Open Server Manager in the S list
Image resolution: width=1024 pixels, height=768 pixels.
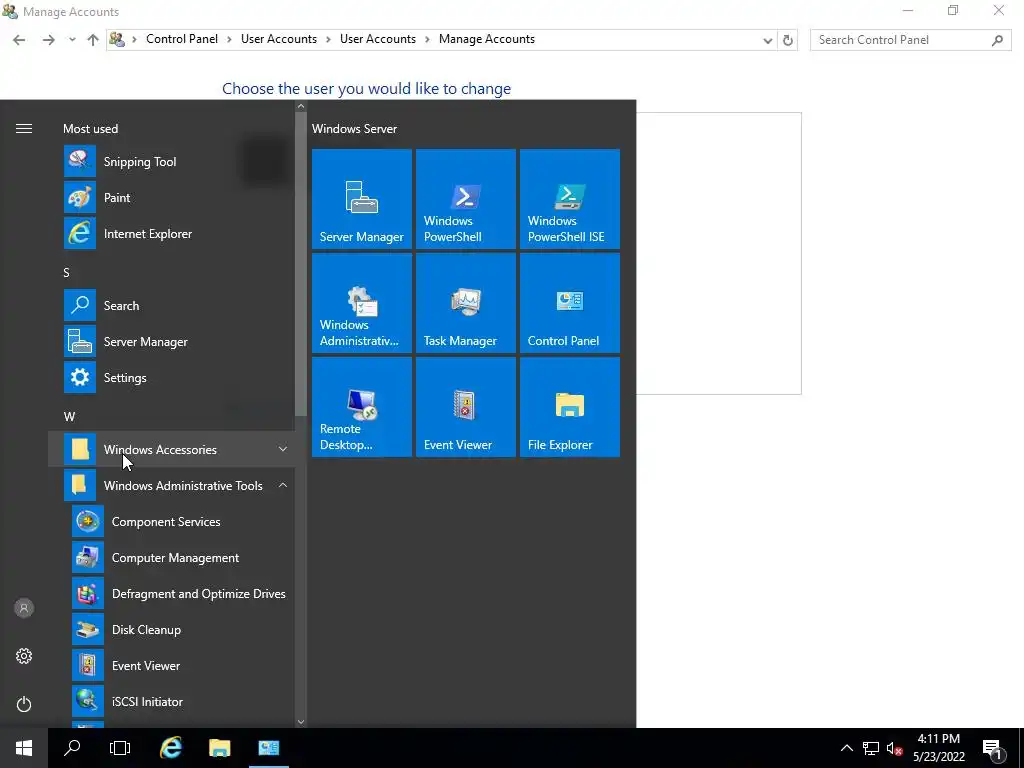pyautogui.click(x=171, y=342)
